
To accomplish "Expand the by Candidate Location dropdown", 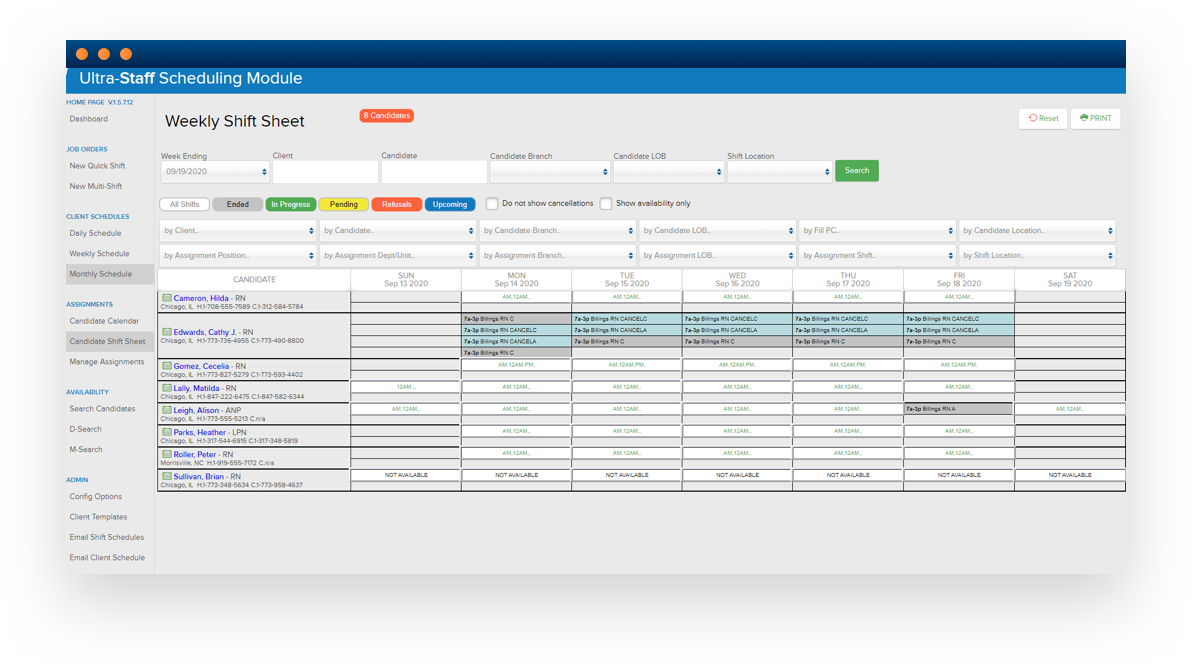I will click(1037, 230).
